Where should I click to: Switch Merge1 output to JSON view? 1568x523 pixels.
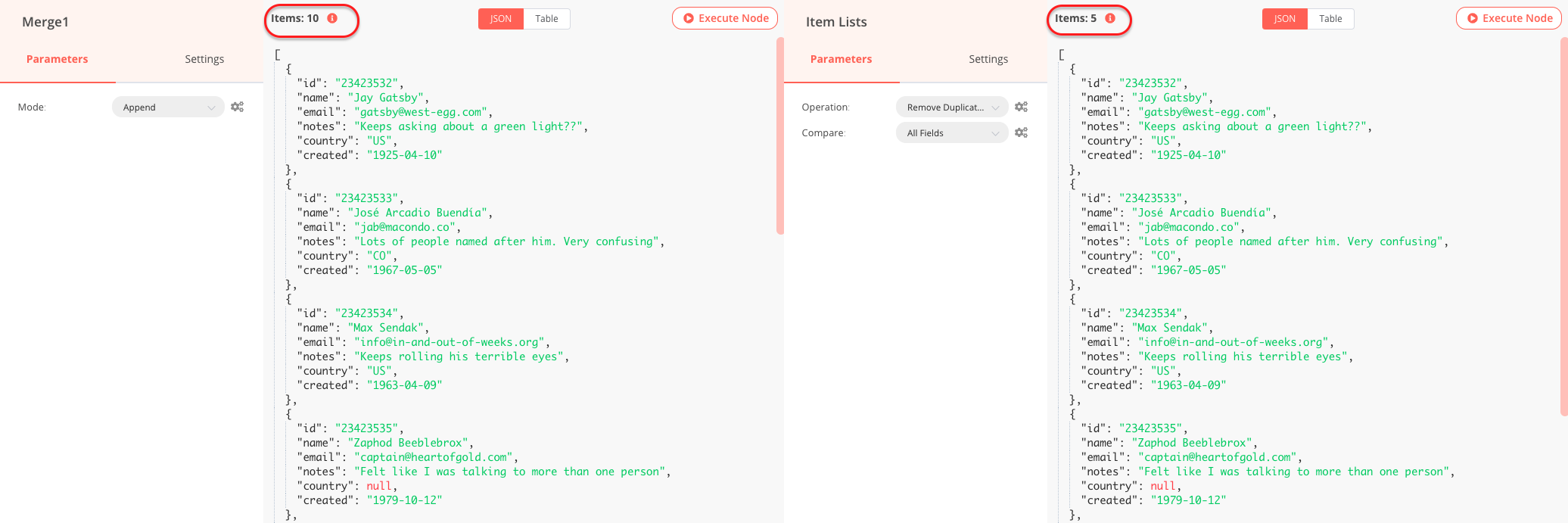[x=500, y=19]
